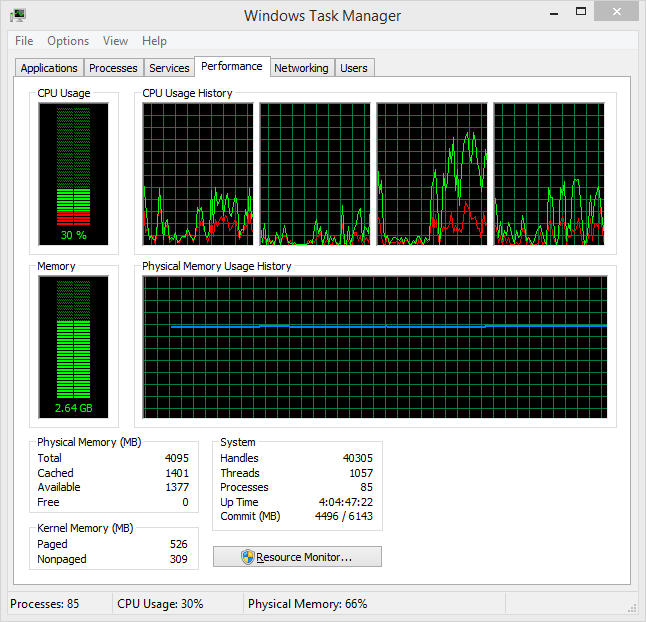This screenshot has width=646, height=622.
Task: Click the Up Time value 4:04:47:22
Action: pyautogui.click(x=346, y=502)
